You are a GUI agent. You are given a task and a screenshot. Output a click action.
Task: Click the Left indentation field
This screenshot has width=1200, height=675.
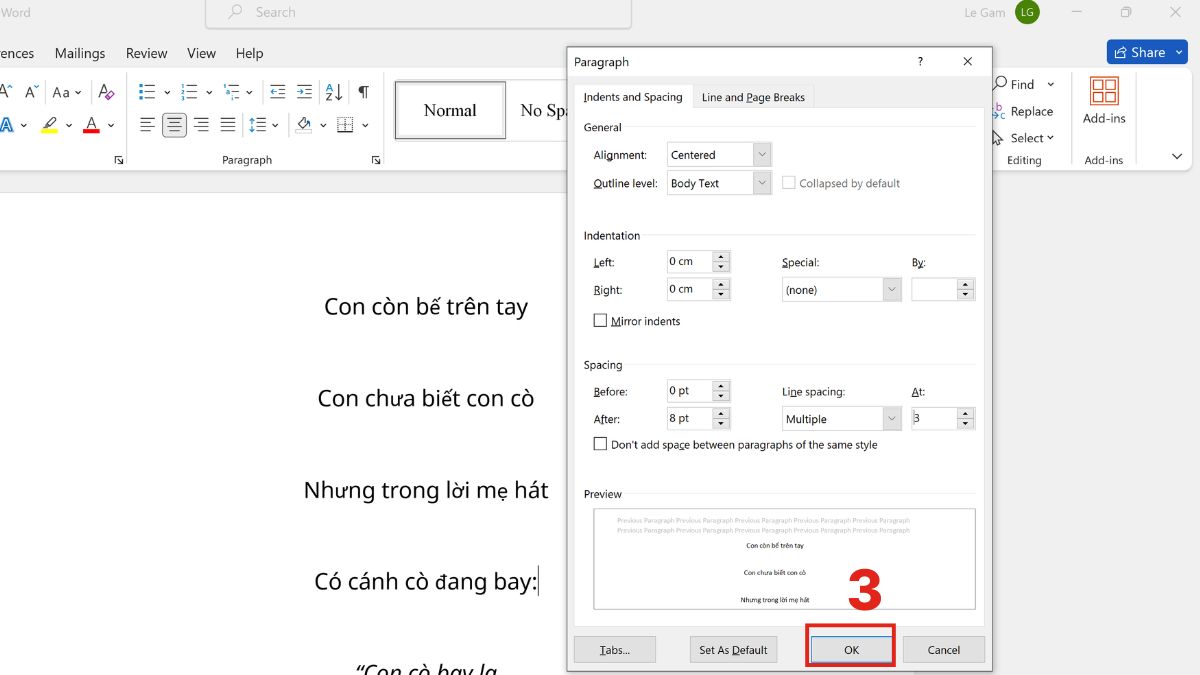[x=689, y=262]
